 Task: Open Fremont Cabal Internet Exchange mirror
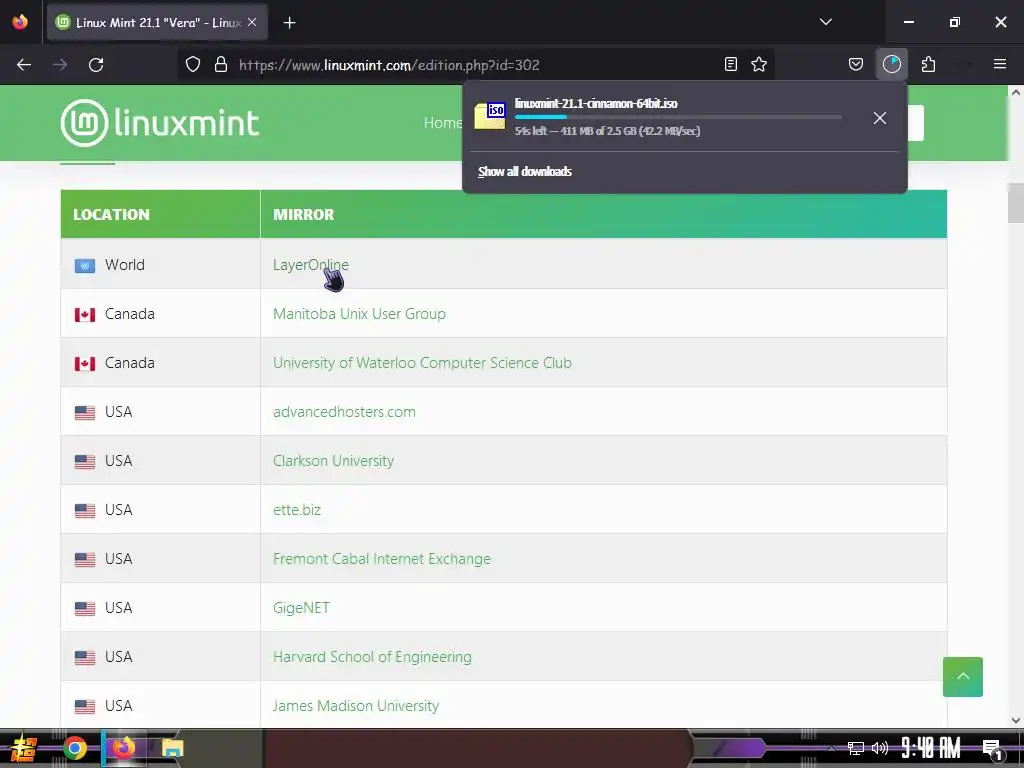(381, 558)
